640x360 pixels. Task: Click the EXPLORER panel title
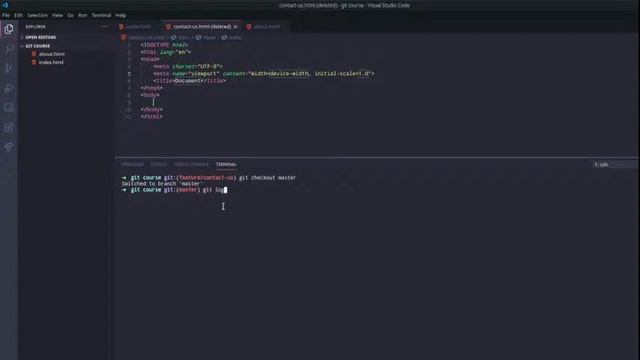click(36, 27)
